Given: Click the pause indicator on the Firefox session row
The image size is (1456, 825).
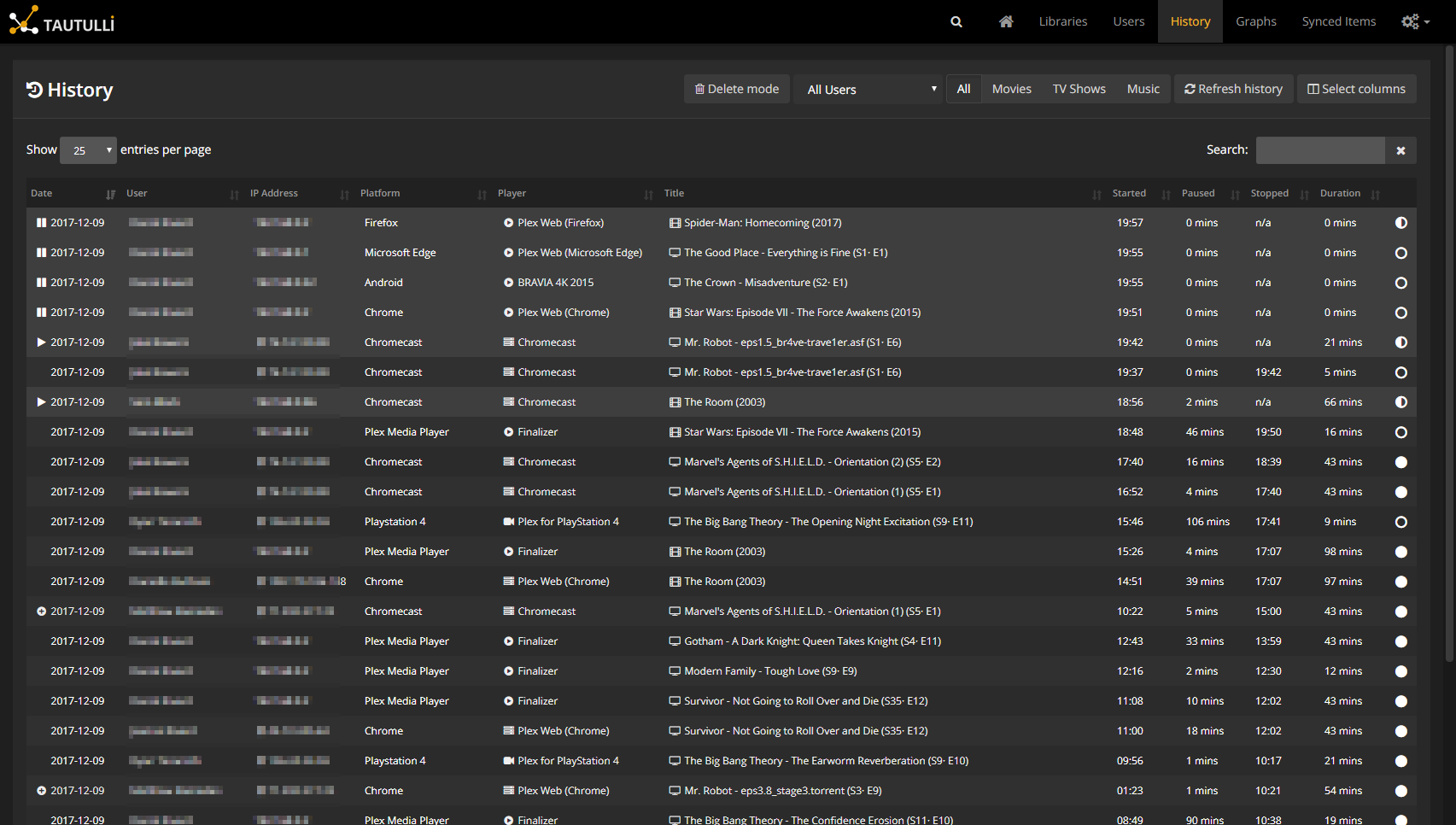Looking at the screenshot, I should pyautogui.click(x=41, y=222).
